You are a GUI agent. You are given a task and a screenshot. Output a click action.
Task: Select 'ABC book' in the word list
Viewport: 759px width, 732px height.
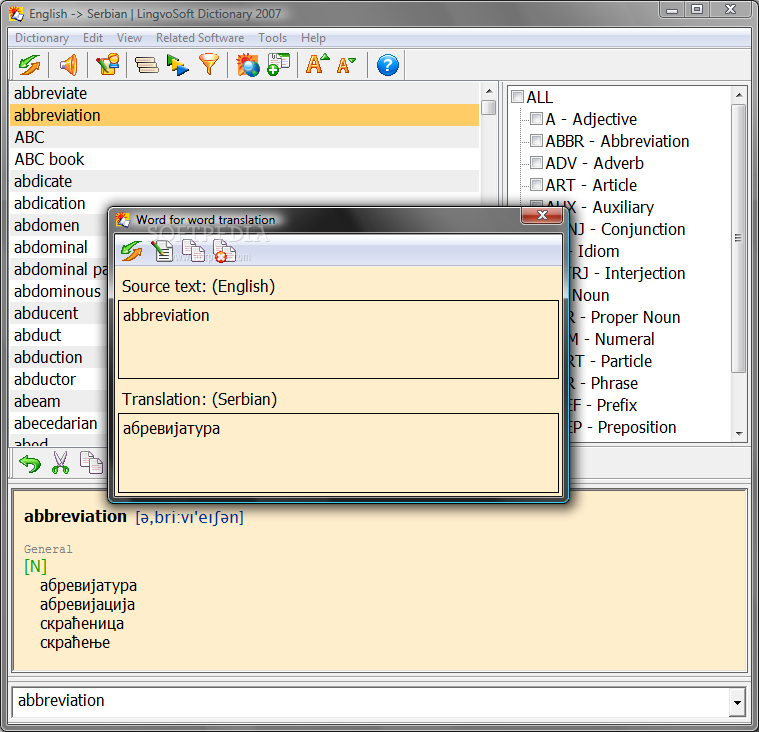pos(244,159)
